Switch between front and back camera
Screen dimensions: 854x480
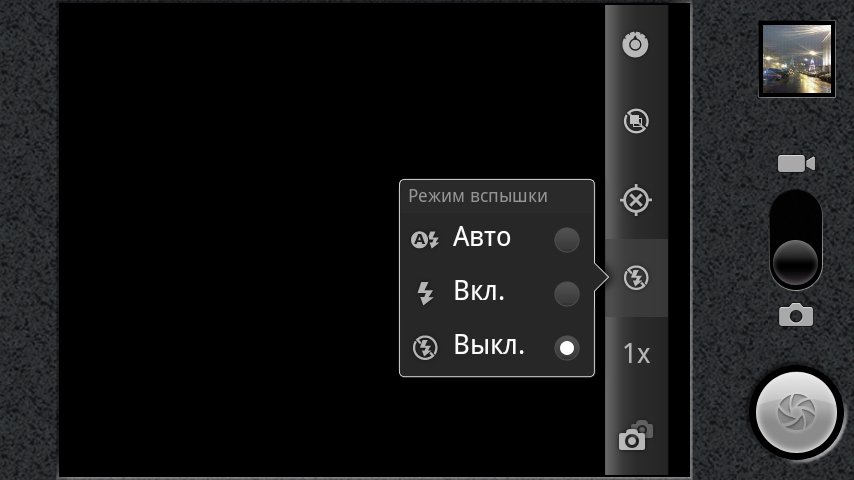click(636, 436)
